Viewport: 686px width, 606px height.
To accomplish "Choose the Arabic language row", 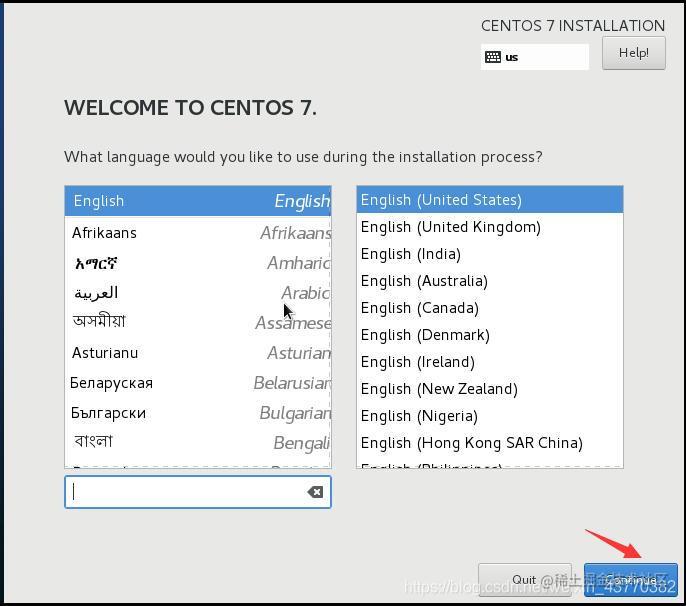I will (x=198, y=293).
